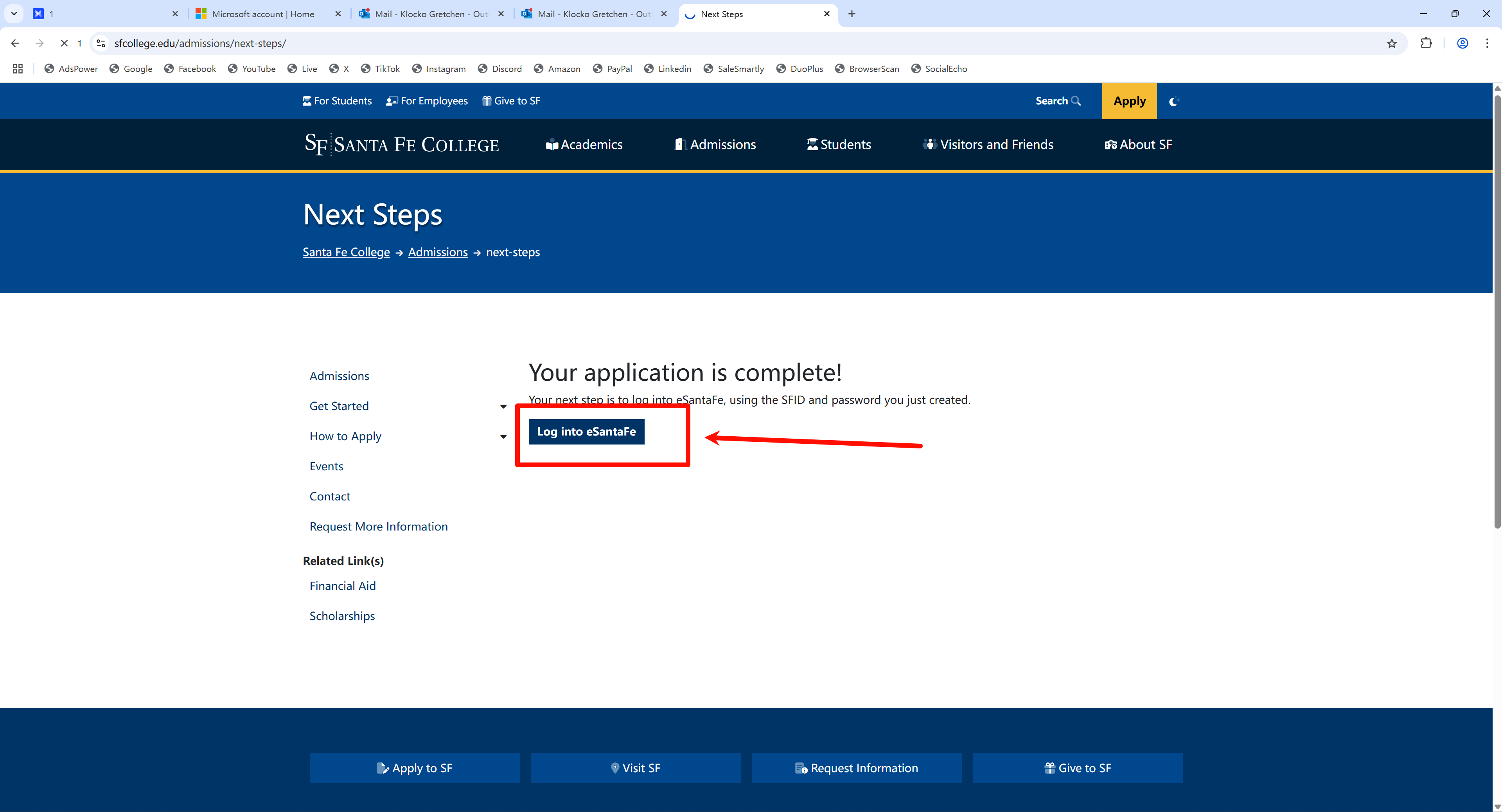Open the SocialEcho bookmark
1502x812 pixels.
[939, 69]
